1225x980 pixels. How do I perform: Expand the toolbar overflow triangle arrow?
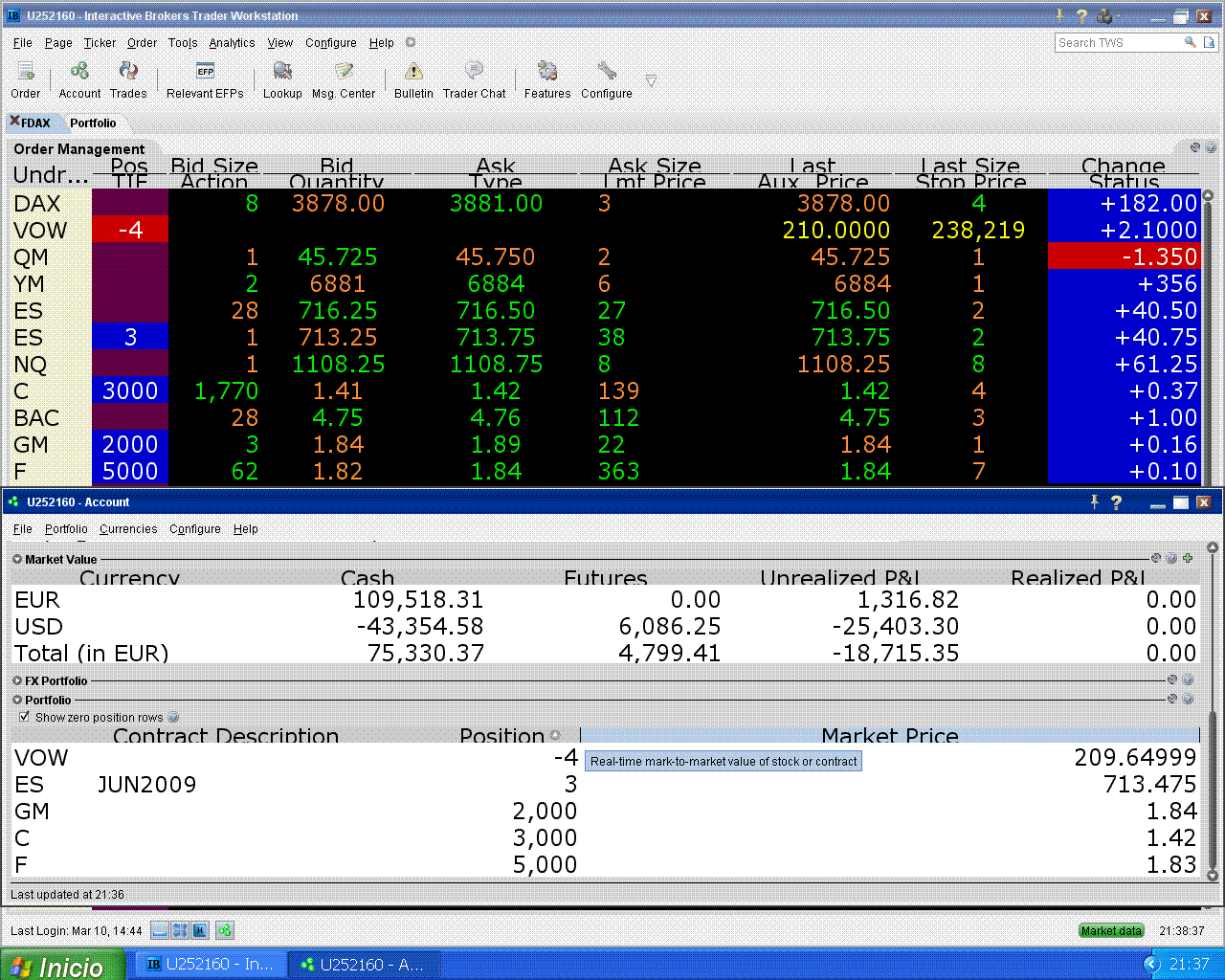coord(651,80)
